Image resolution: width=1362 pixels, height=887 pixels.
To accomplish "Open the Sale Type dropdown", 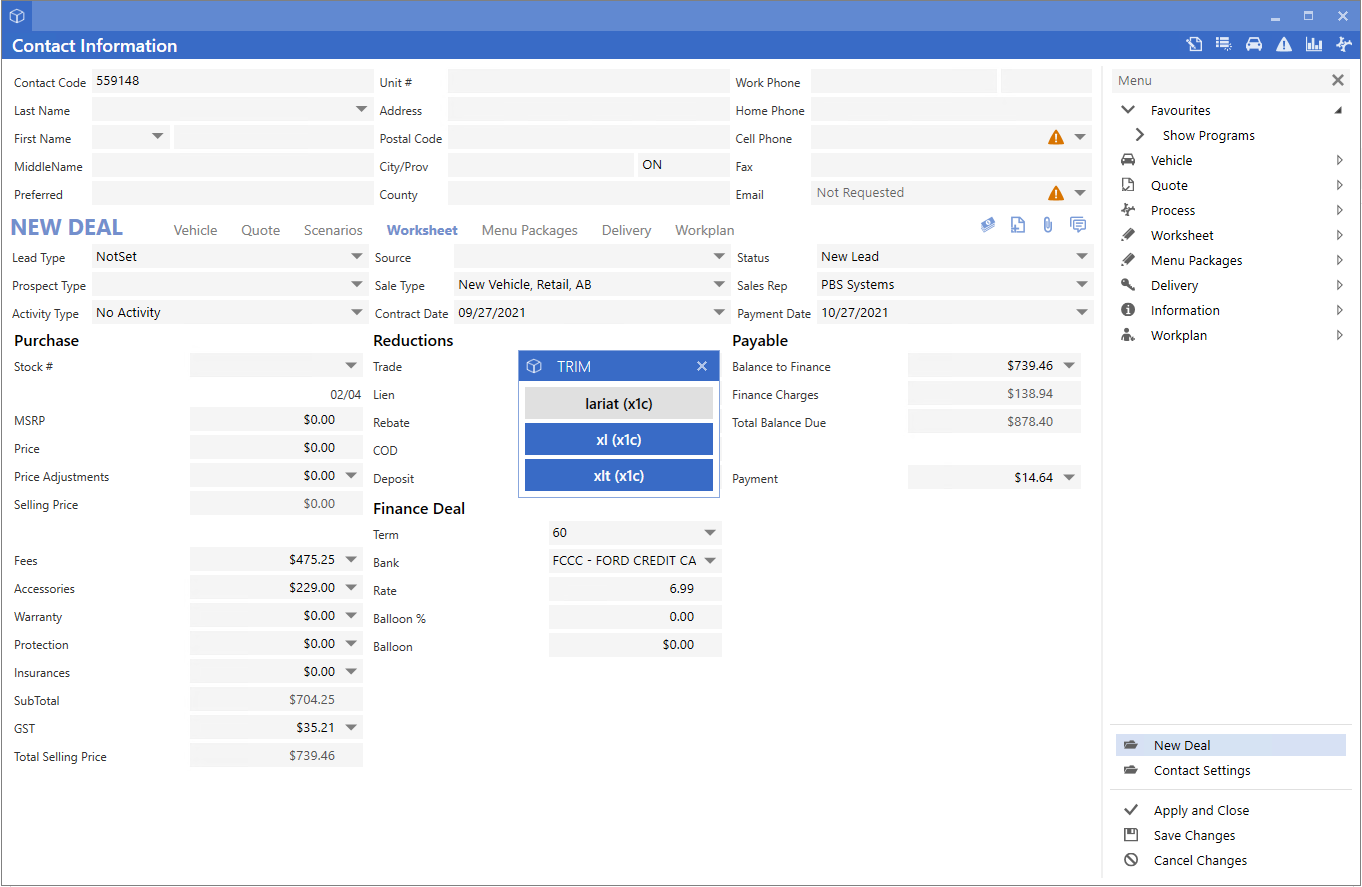I will click(719, 285).
